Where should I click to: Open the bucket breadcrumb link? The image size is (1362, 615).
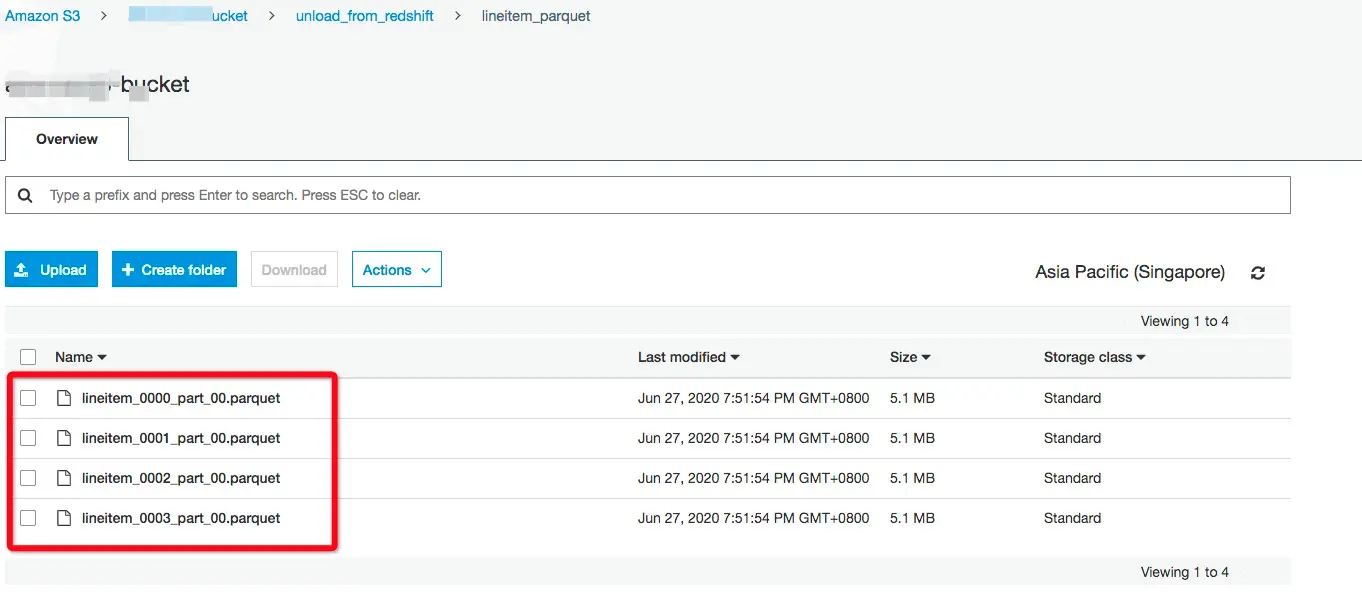[188, 16]
